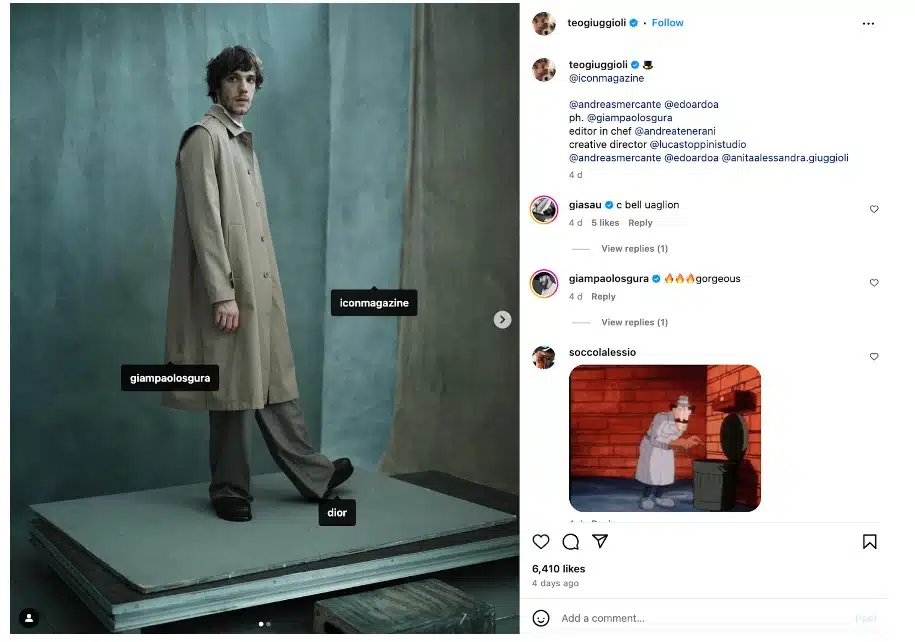Image resolution: width=915 pixels, height=642 pixels.
Task: Like giampaolosgura's gorgeous comment
Action: point(874,282)
